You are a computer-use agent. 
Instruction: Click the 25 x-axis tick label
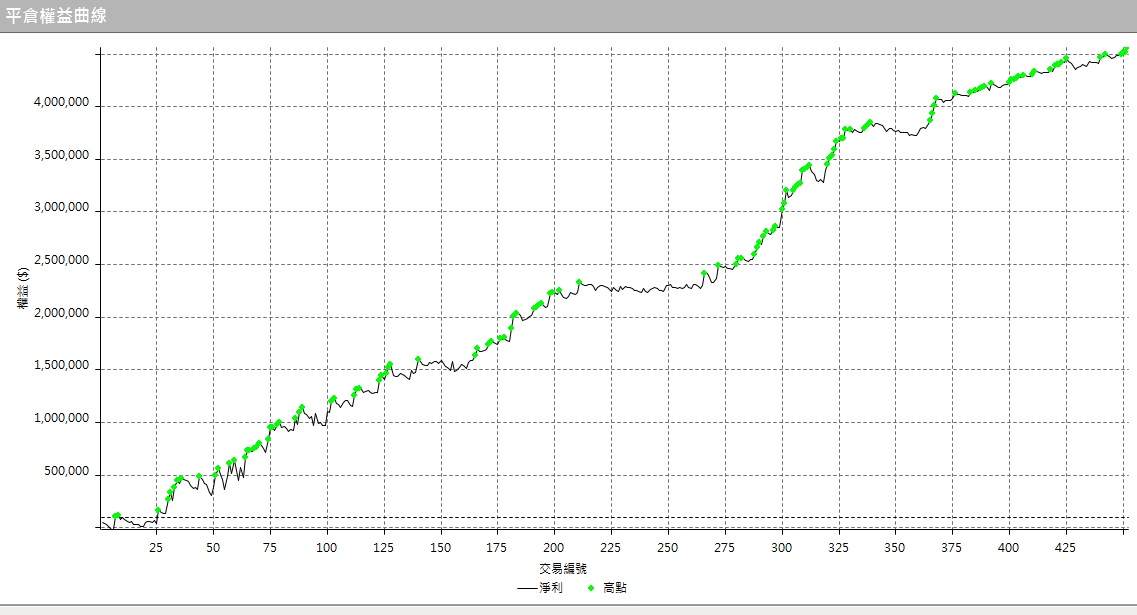click(156, 548)
